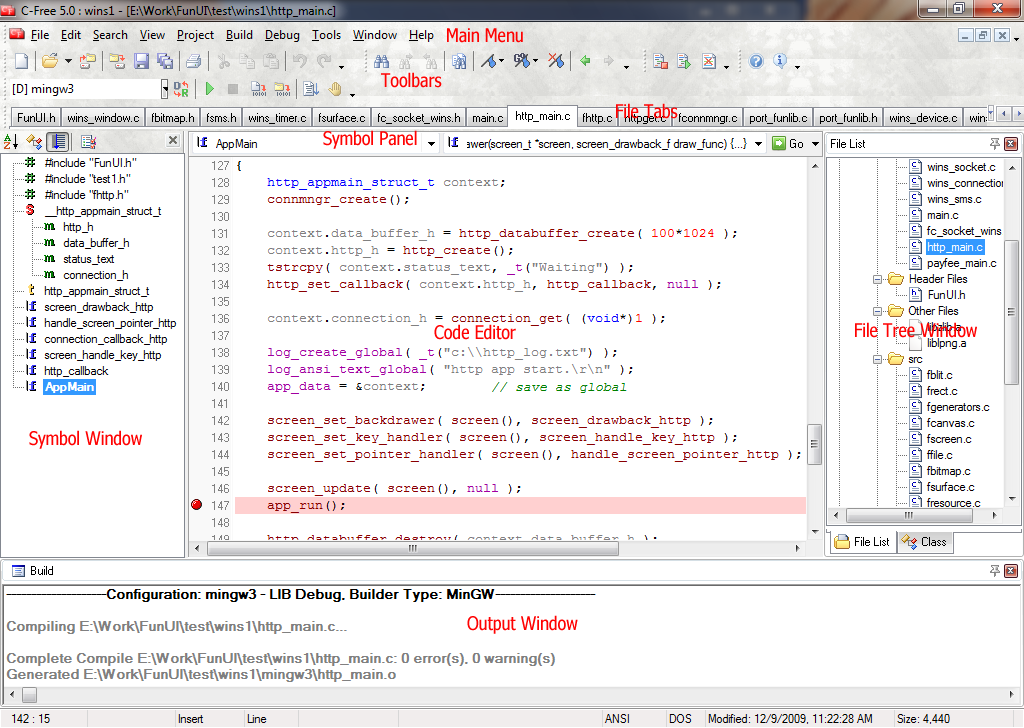
Task: Click the blue Help question mark icon
Action: point(756,61)
